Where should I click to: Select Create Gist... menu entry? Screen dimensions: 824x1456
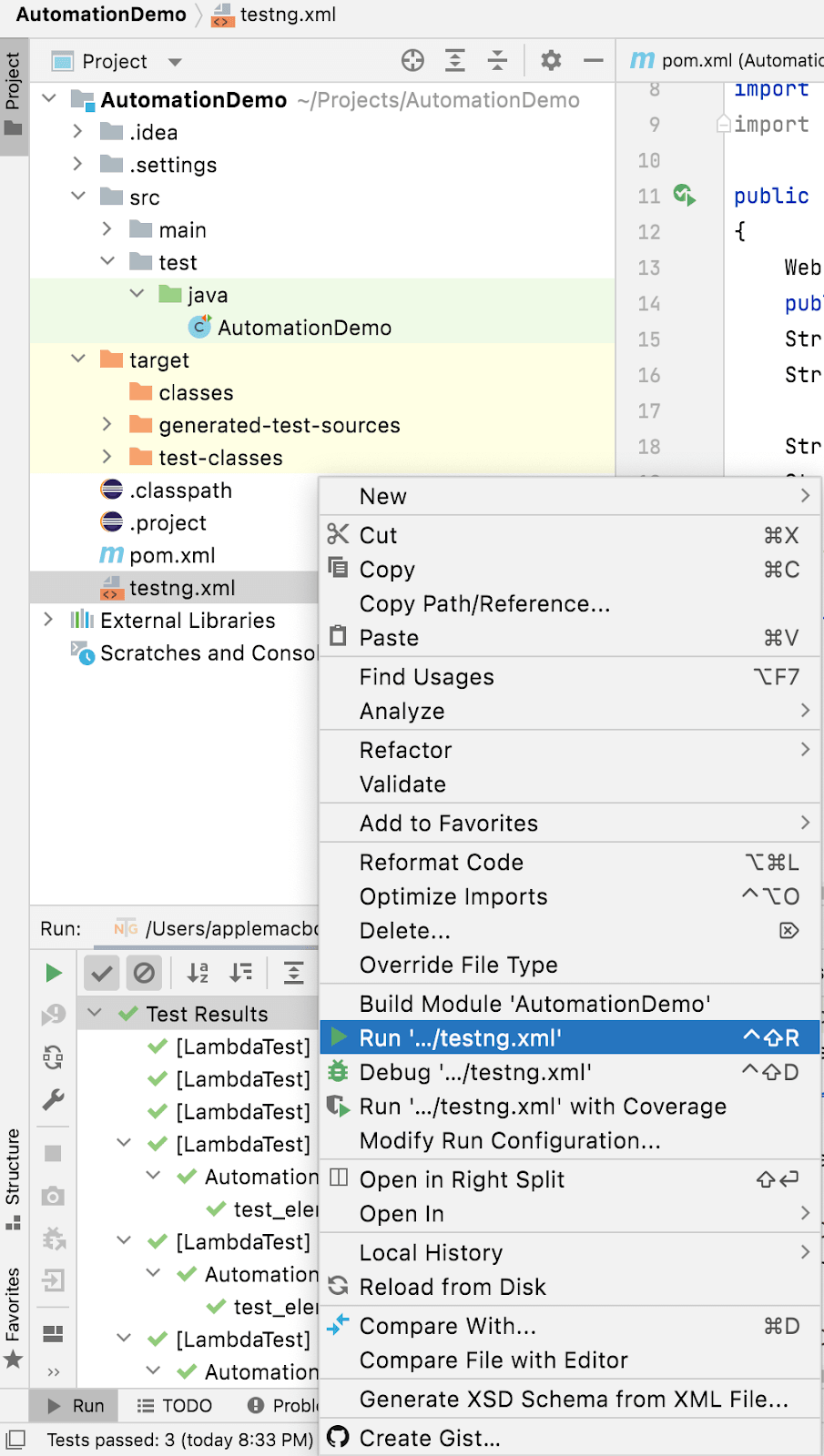click(570, 1438)
